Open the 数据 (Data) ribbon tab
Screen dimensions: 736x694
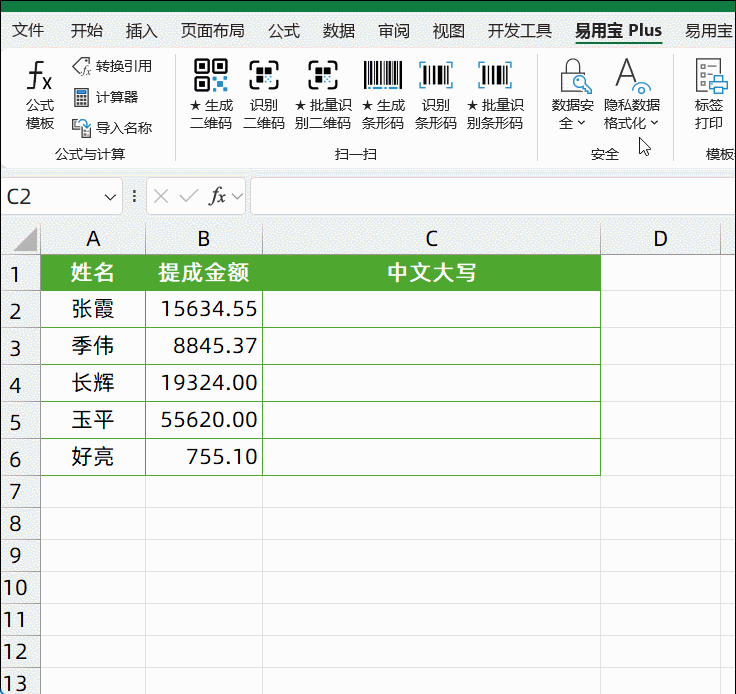(339, 31)
